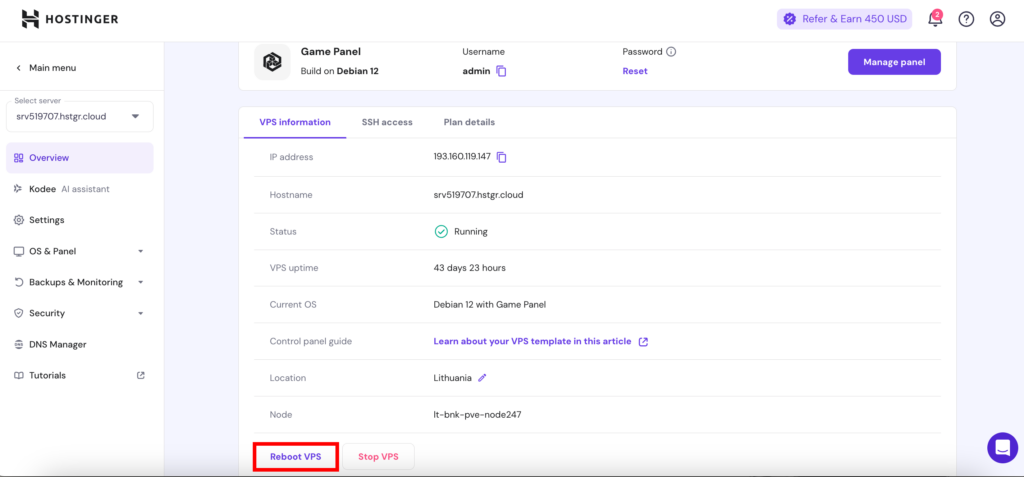Open the notifications bell

[x=935, y=19]
